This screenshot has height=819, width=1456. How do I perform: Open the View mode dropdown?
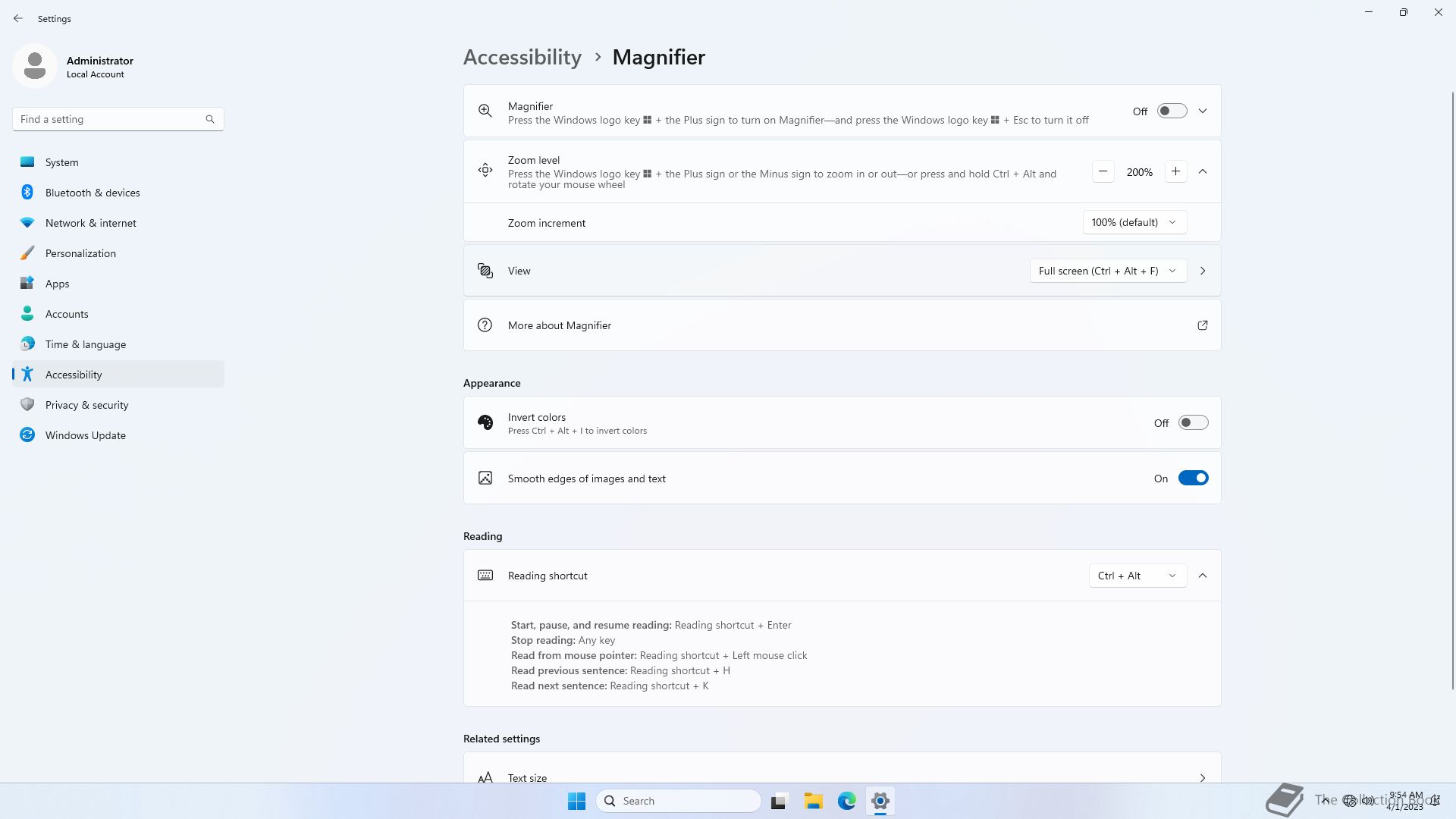pos(1107,271)
